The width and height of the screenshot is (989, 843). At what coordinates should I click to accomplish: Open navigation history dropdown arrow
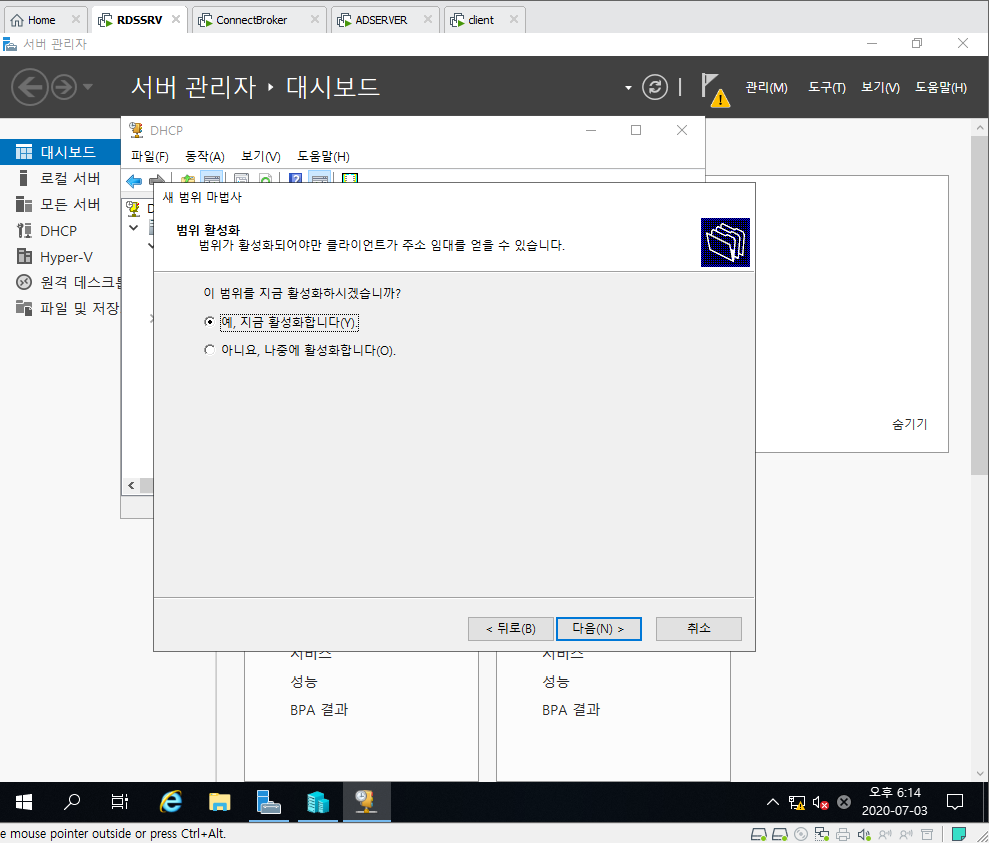(88, 86)
